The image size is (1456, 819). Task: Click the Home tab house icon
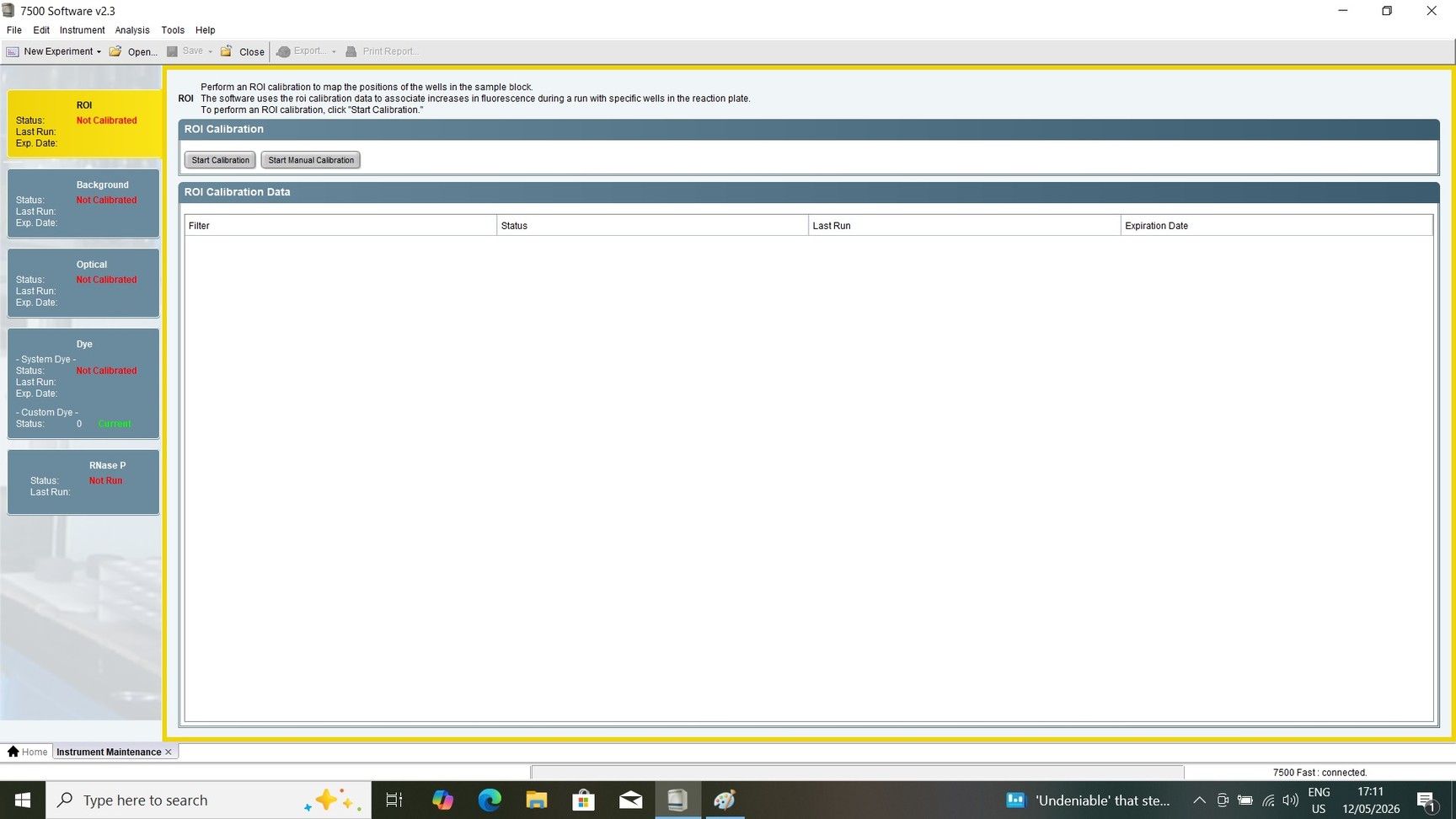coord(13,752)
